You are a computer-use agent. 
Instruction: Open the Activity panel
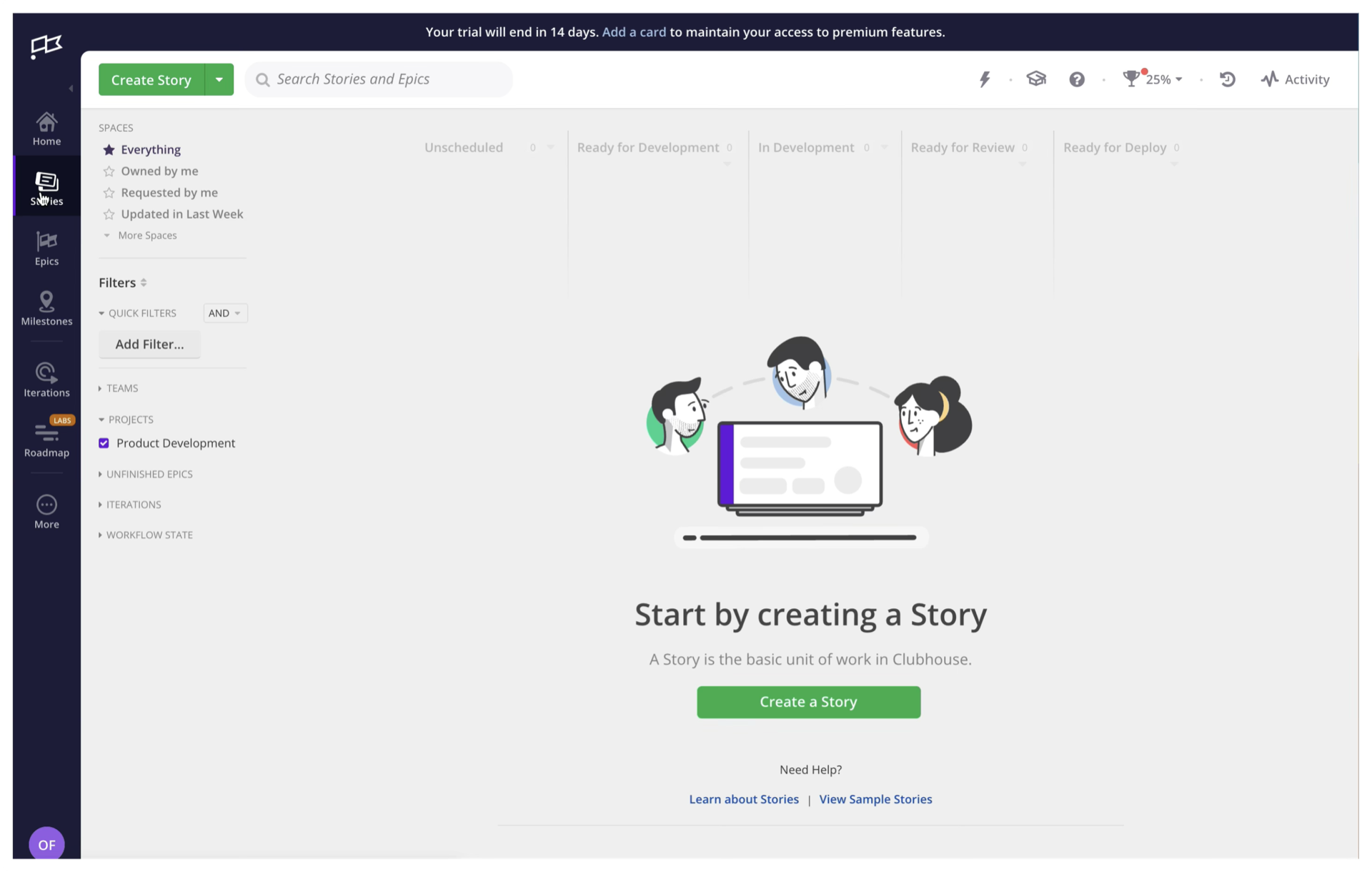pos(1296,79)
